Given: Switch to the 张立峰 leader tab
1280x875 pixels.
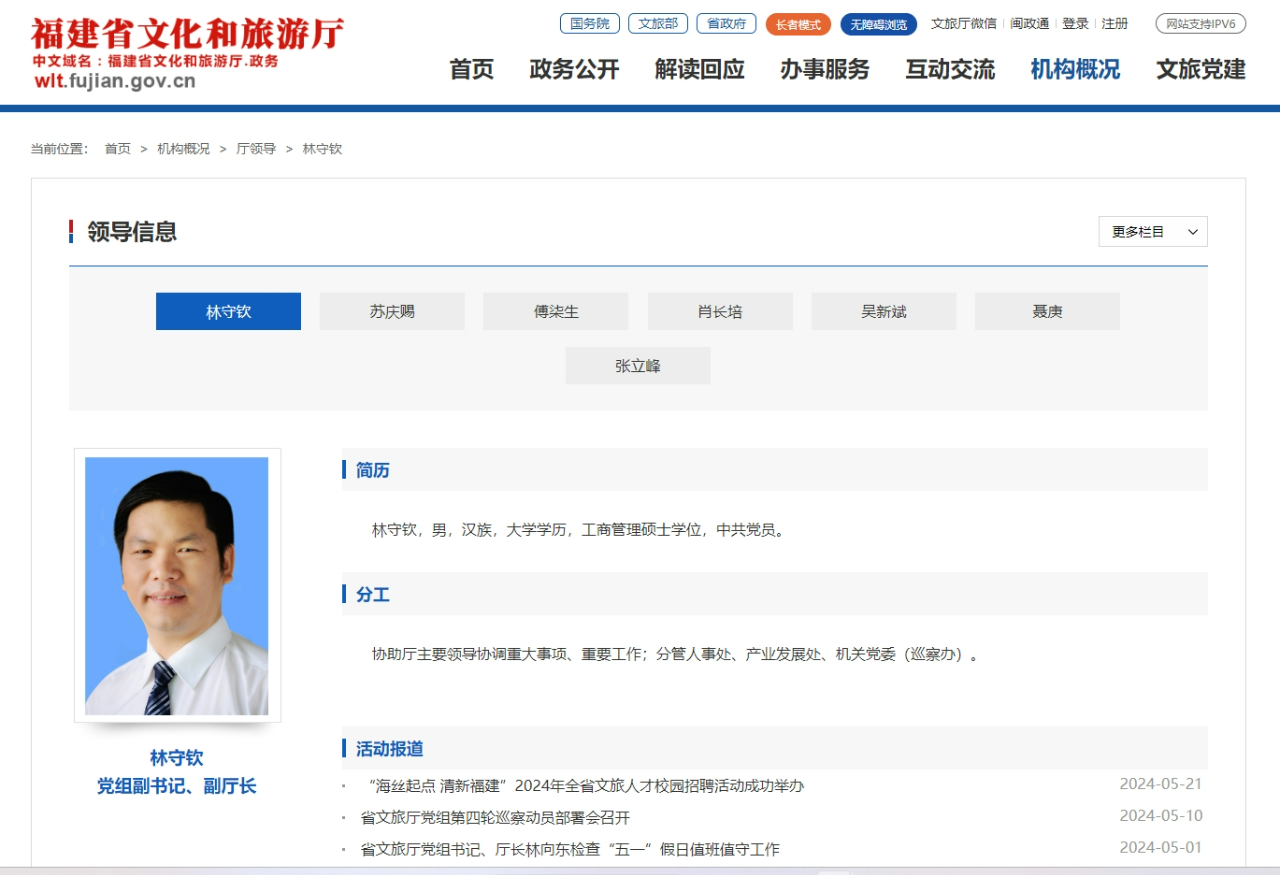Looking at the screenshot, I should pos(638,366).
